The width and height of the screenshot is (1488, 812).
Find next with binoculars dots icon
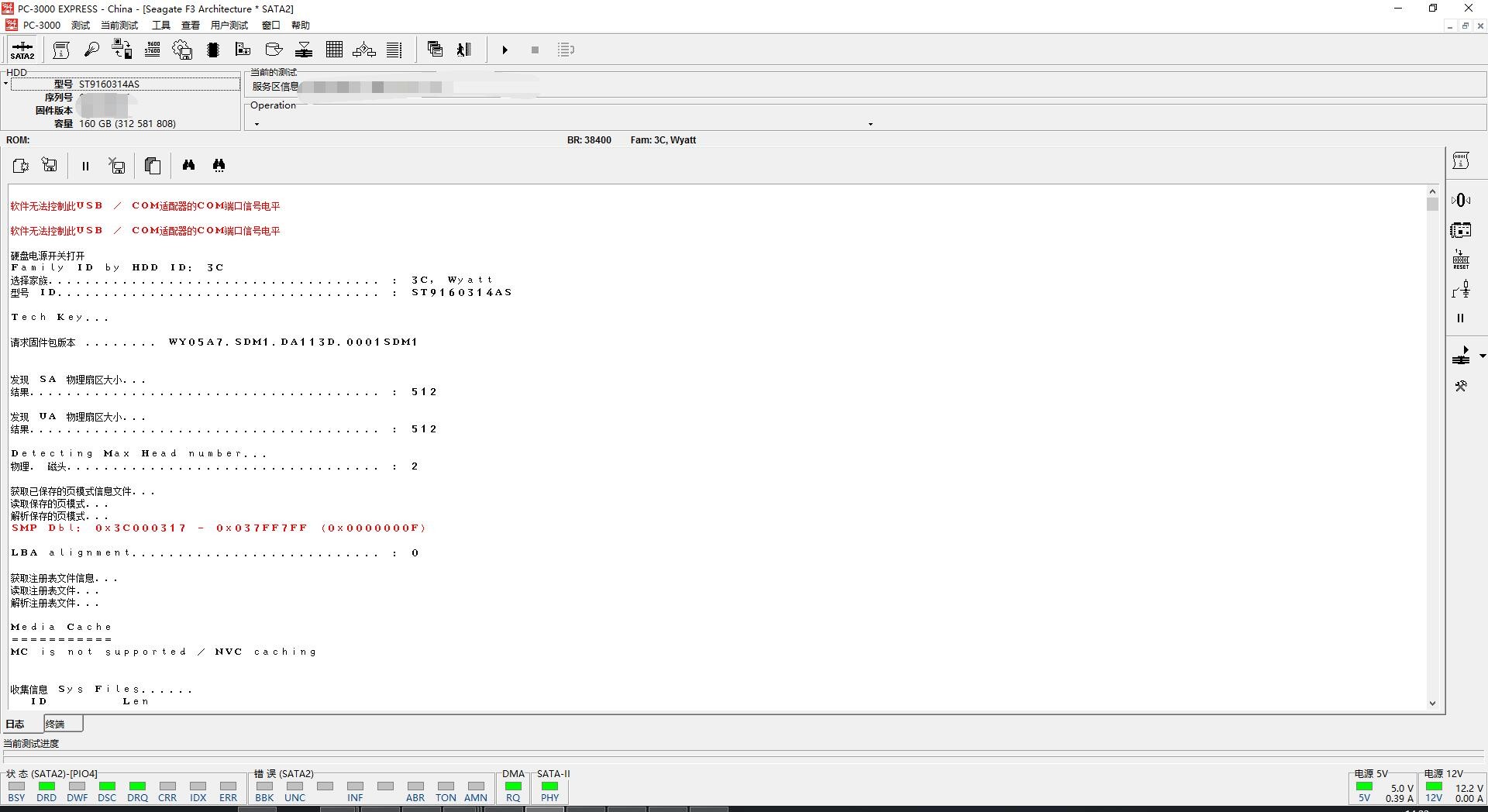[219, 165]
